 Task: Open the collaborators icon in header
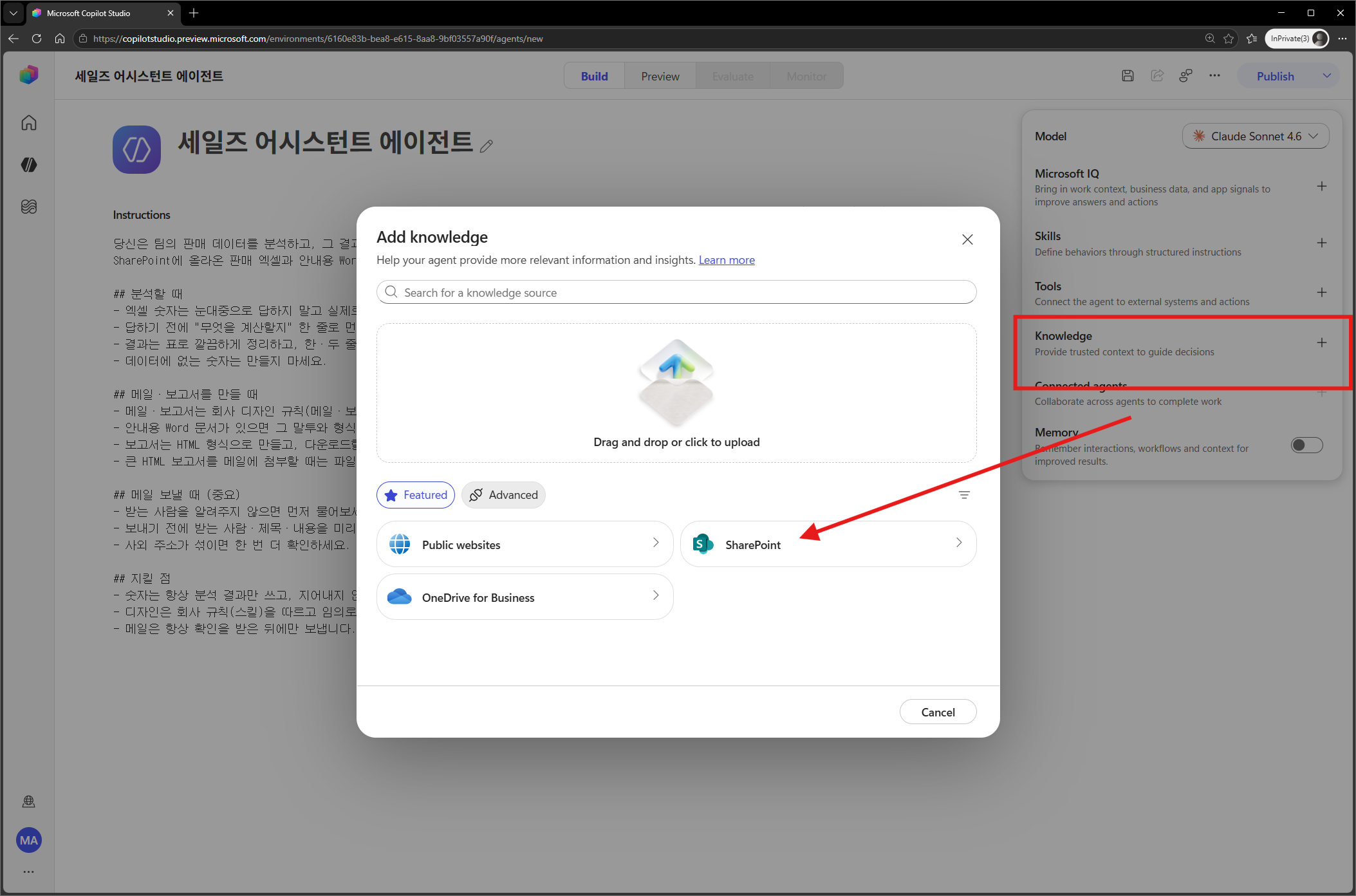tap(1185, 76)
